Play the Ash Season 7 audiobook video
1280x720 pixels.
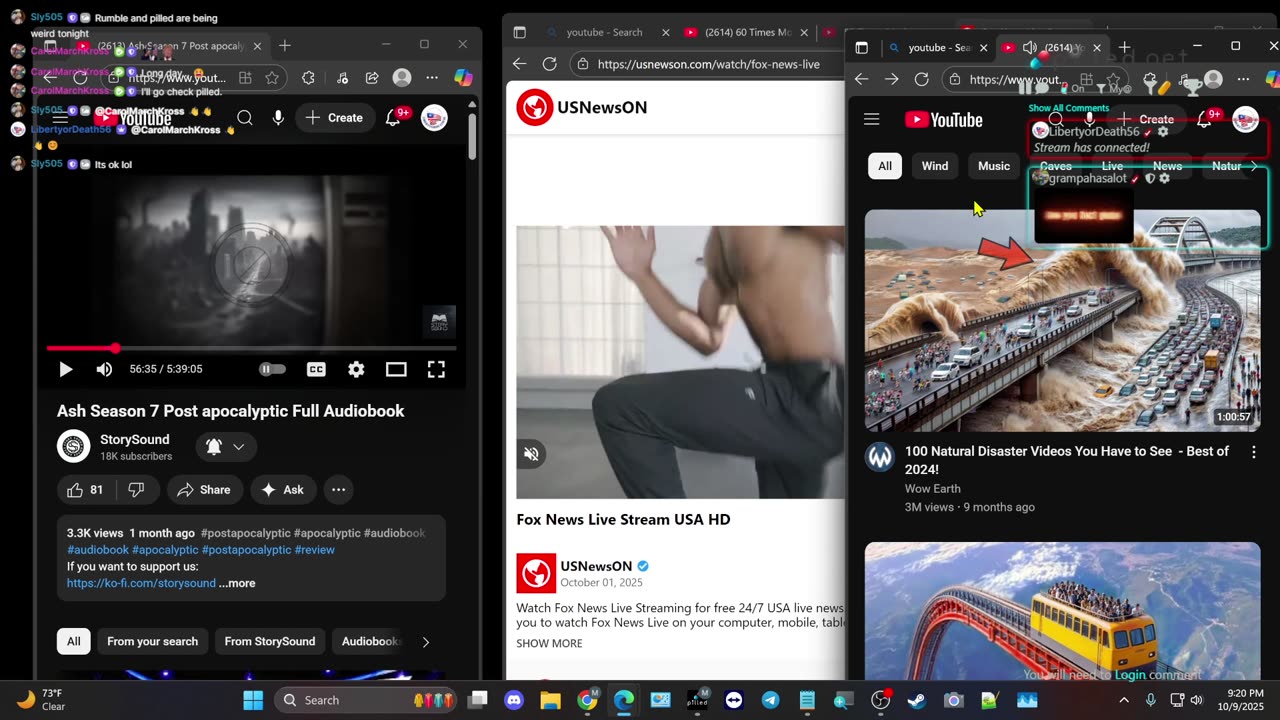(65, 369)
